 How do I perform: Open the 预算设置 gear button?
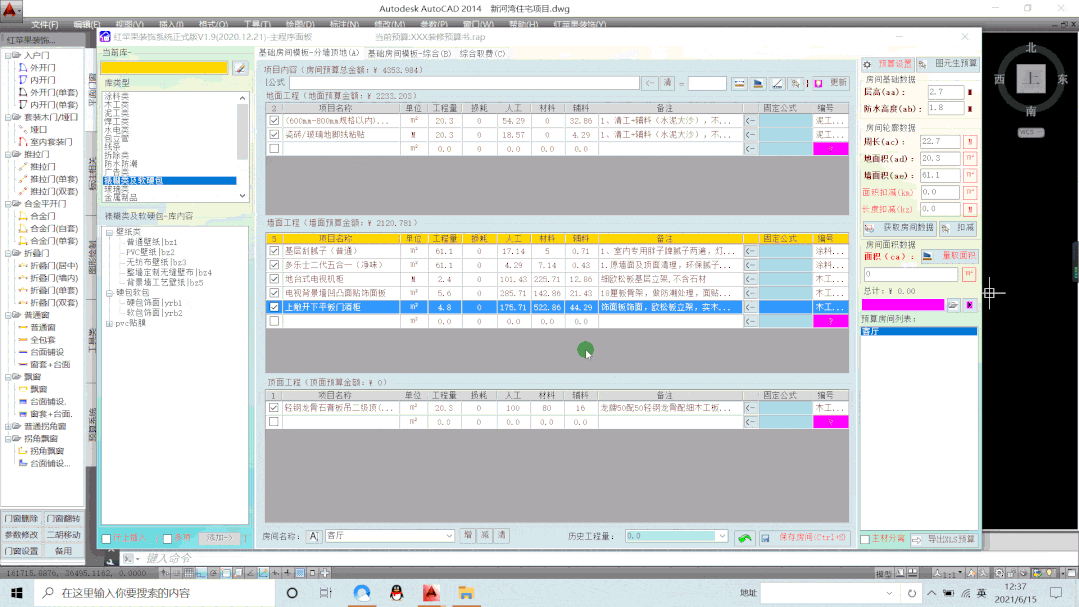[x=887, y=64]
